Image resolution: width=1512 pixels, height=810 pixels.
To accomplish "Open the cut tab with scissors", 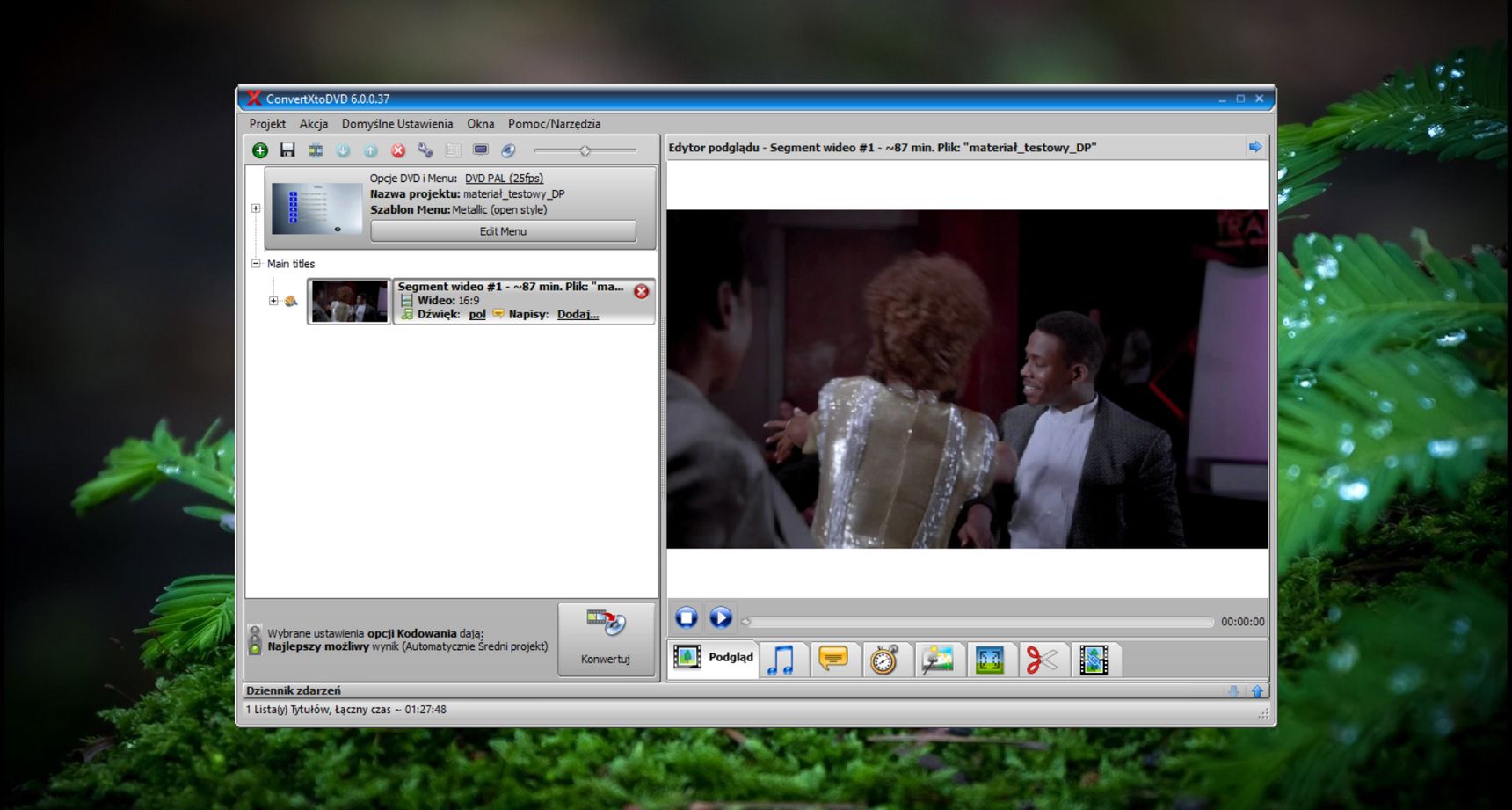I will point(1042,660).
